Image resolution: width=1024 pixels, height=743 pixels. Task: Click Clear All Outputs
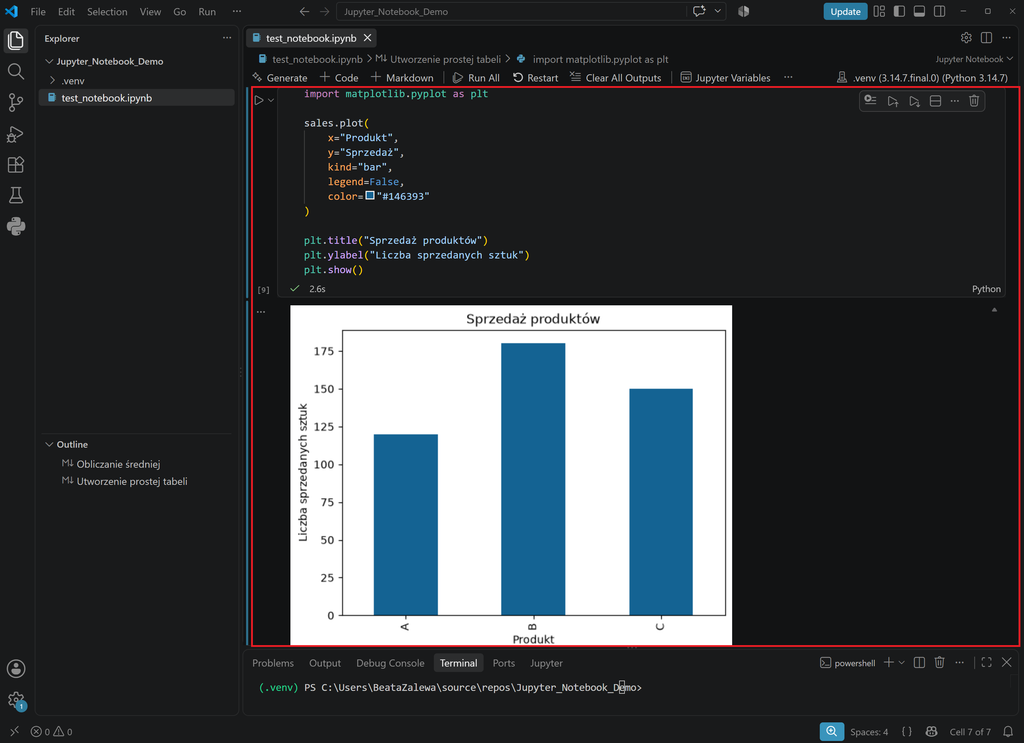pos(616,78)
